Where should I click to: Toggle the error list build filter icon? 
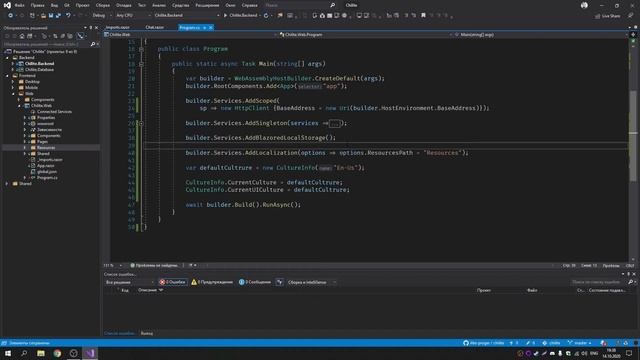(280, 282)
